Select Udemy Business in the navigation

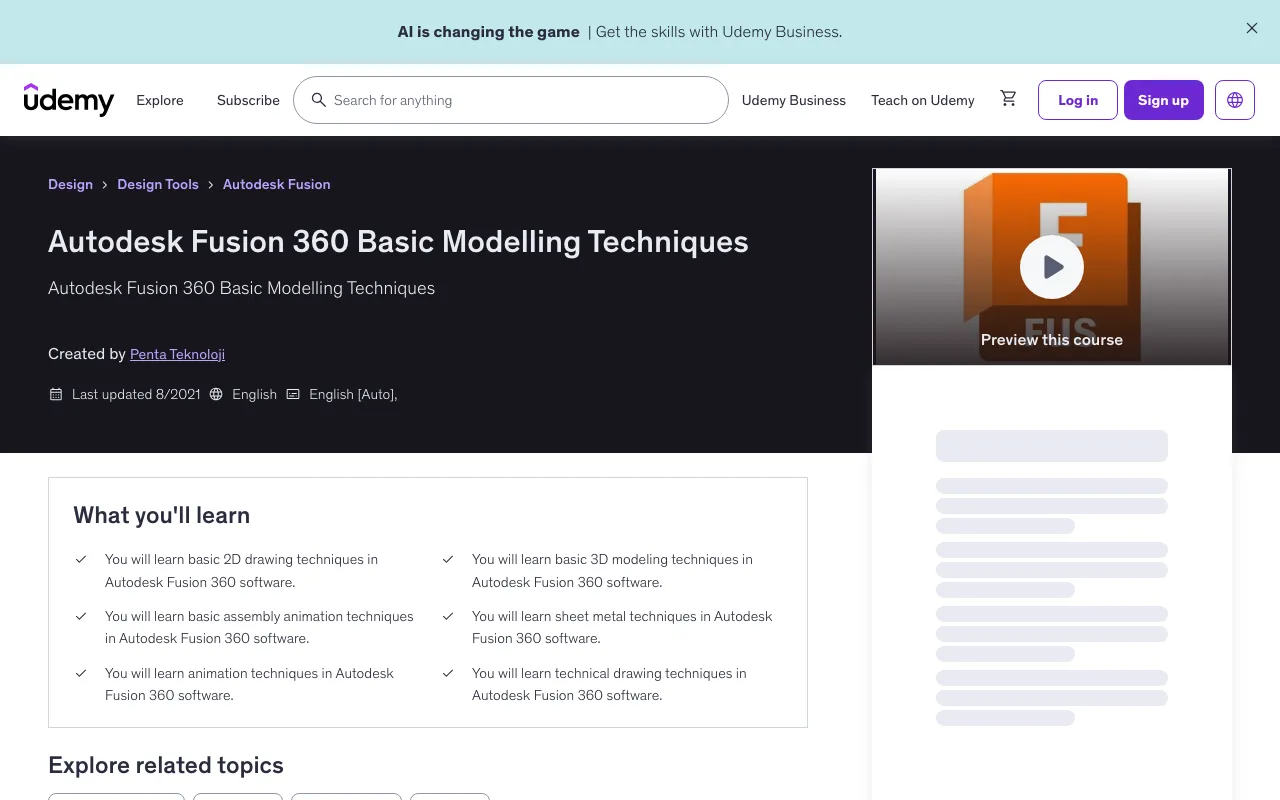(x=793, y=100)
